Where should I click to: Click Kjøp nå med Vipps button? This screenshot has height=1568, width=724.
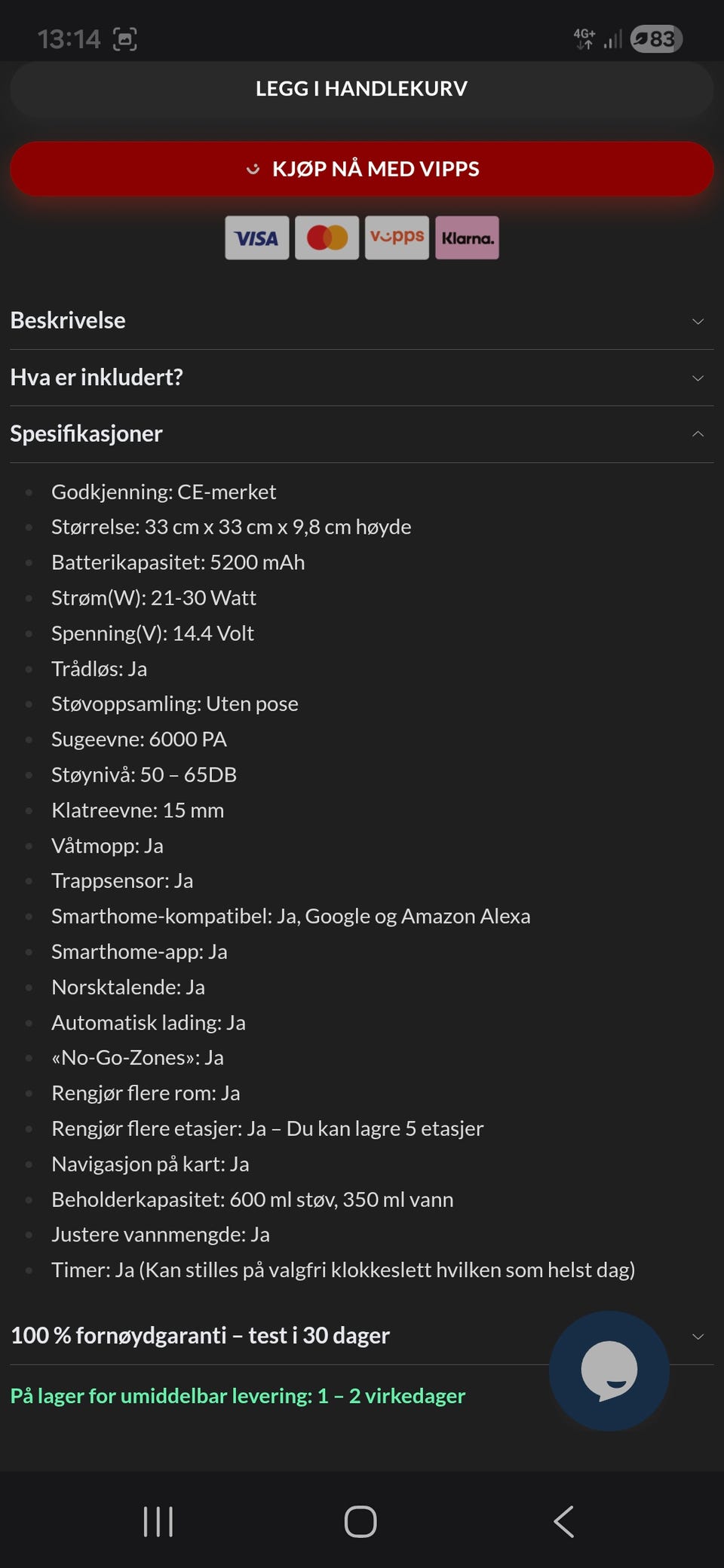coord(361,169)
